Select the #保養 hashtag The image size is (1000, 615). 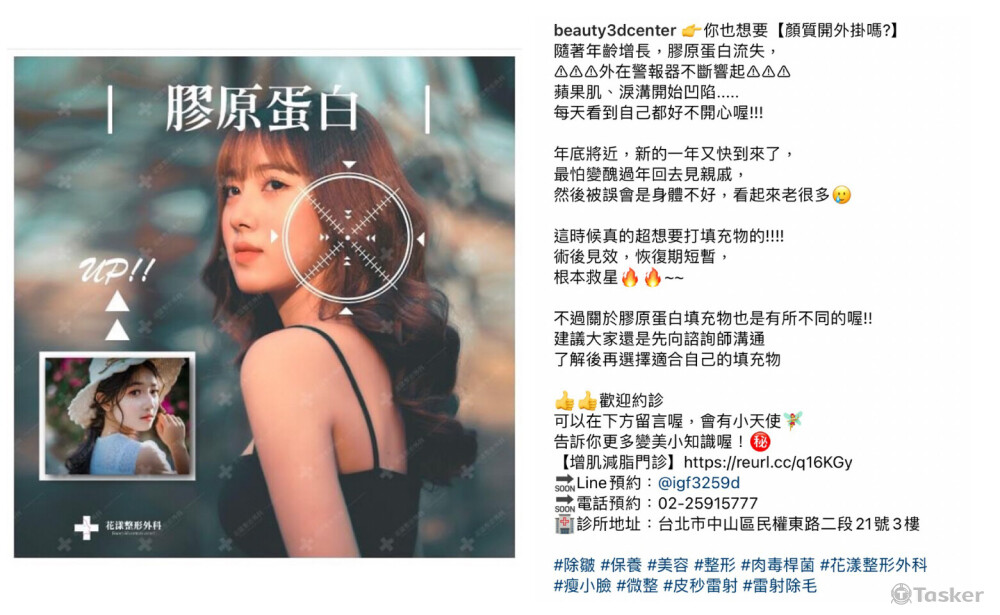(x=621, y=565)
